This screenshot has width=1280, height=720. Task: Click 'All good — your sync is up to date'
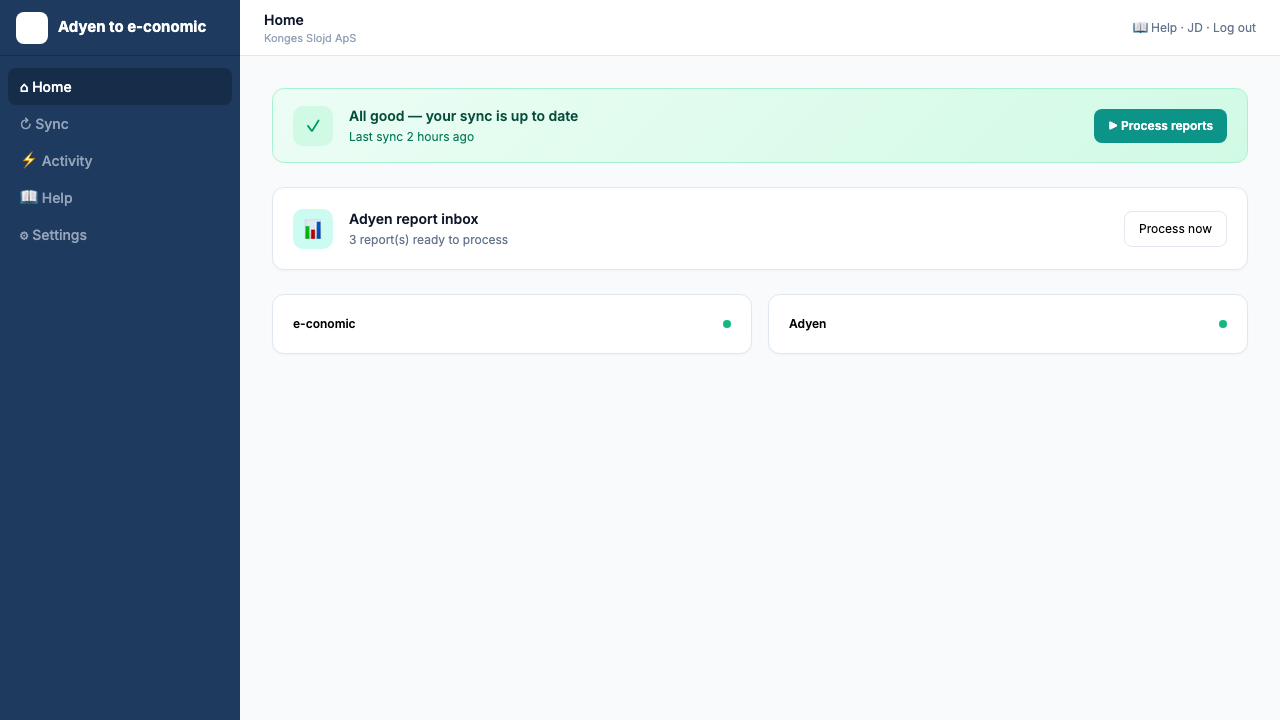(x=463, y=116)
